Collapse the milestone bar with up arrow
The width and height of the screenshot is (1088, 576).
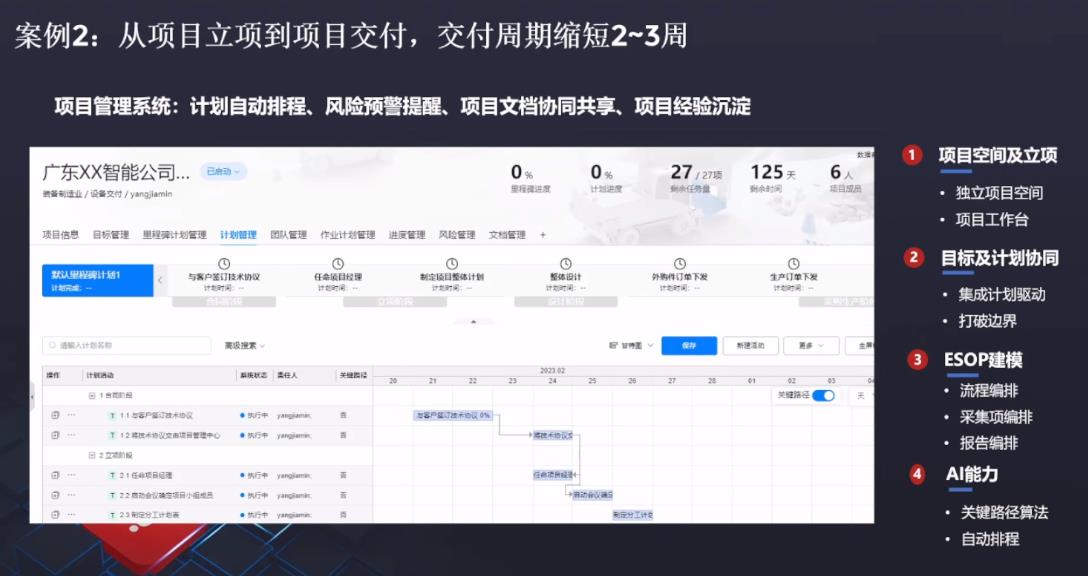click(x=474, y=322)
